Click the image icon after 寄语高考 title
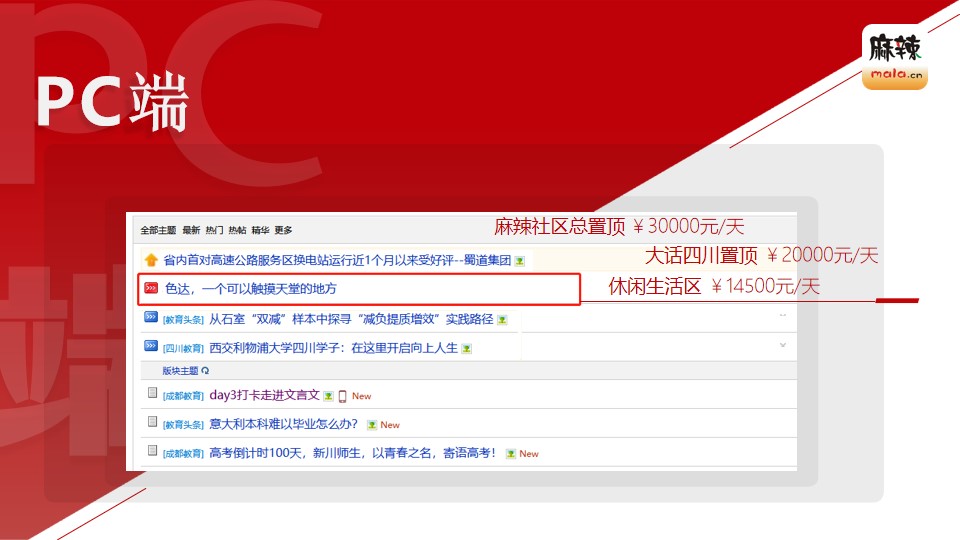Viewport: 960px width, 540px height. point(511,454)
